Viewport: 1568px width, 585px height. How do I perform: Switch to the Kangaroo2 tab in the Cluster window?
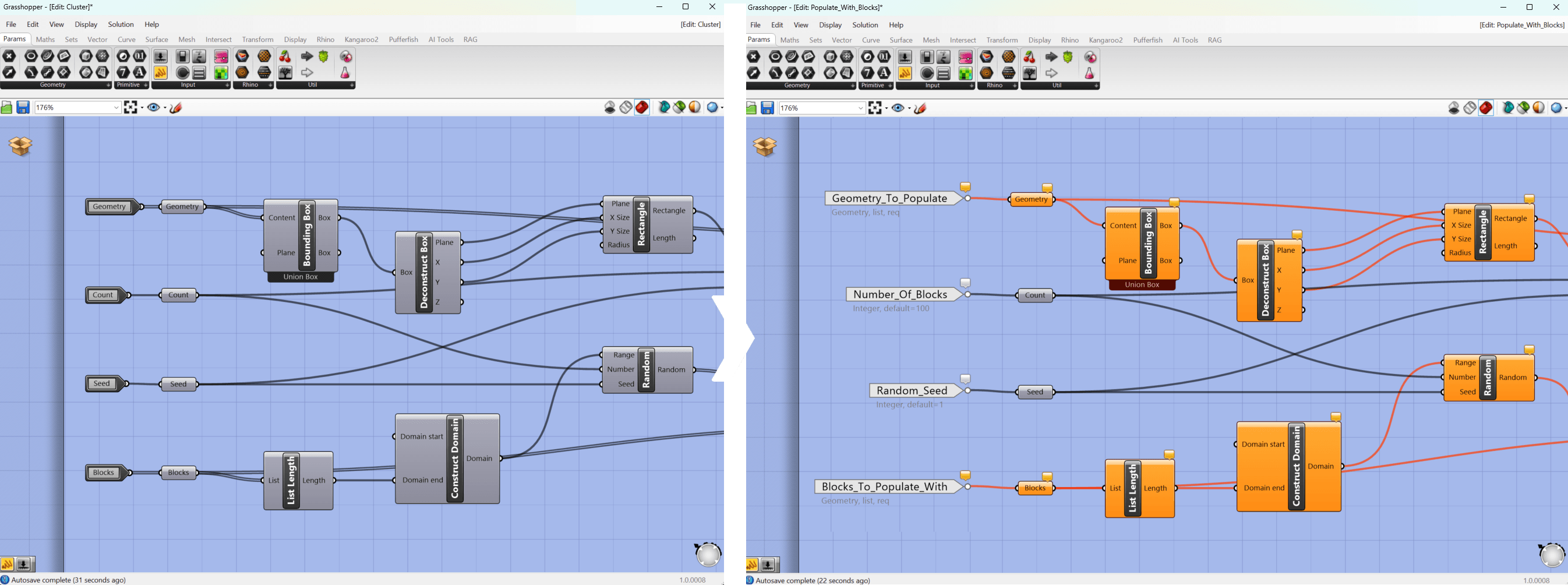362,40
